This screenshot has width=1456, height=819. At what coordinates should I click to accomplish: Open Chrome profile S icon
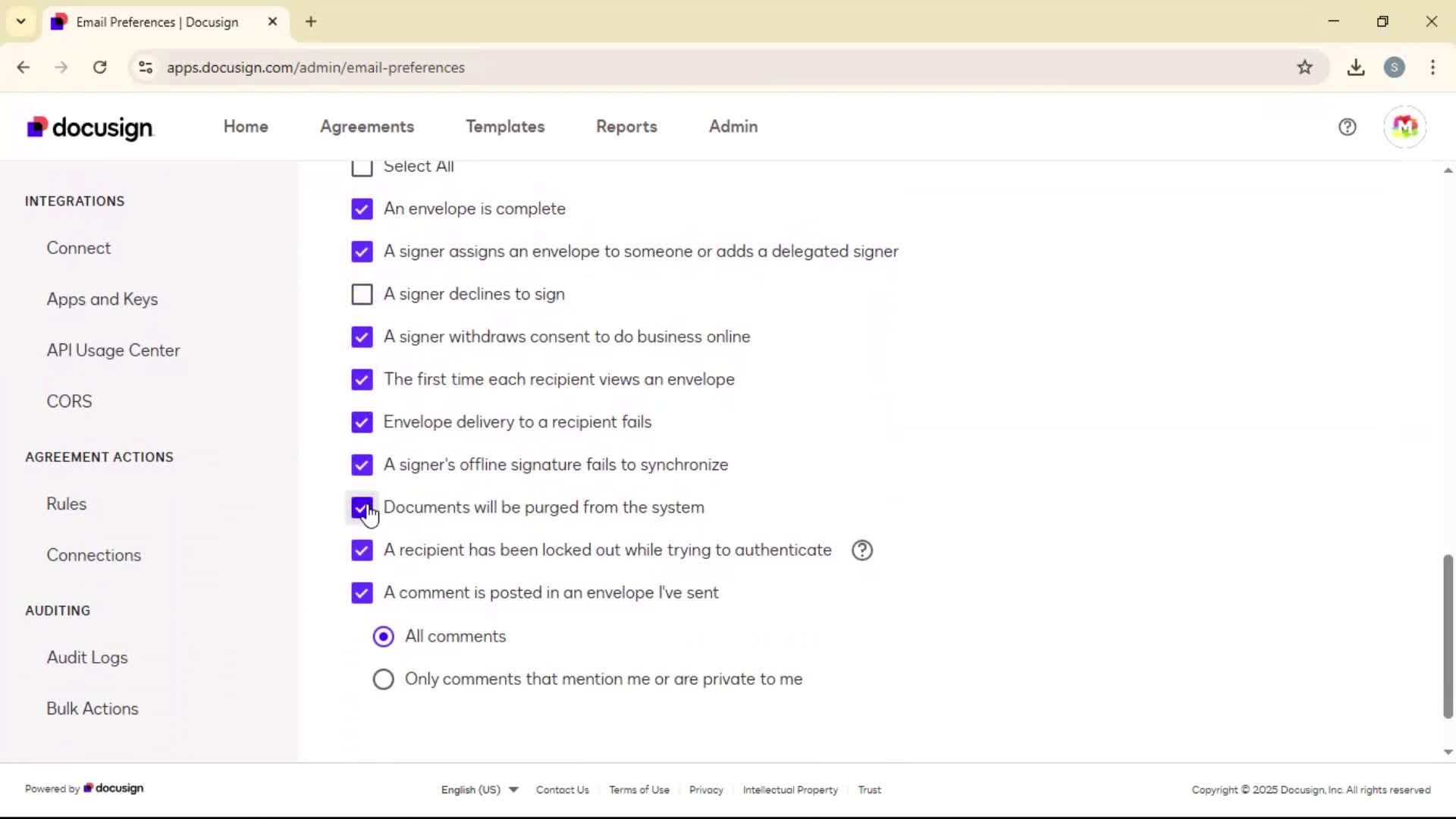tap(1394, 67)
